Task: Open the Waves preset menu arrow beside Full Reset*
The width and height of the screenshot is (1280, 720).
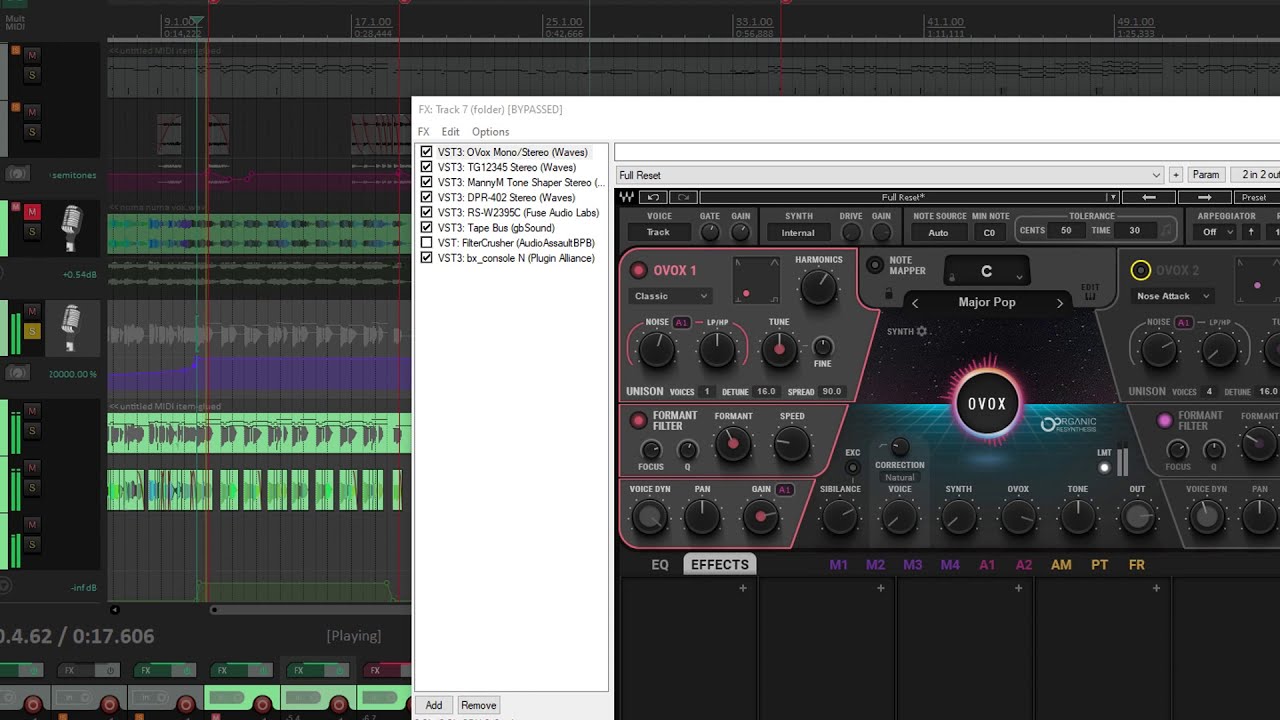Action: (1111, 197)
